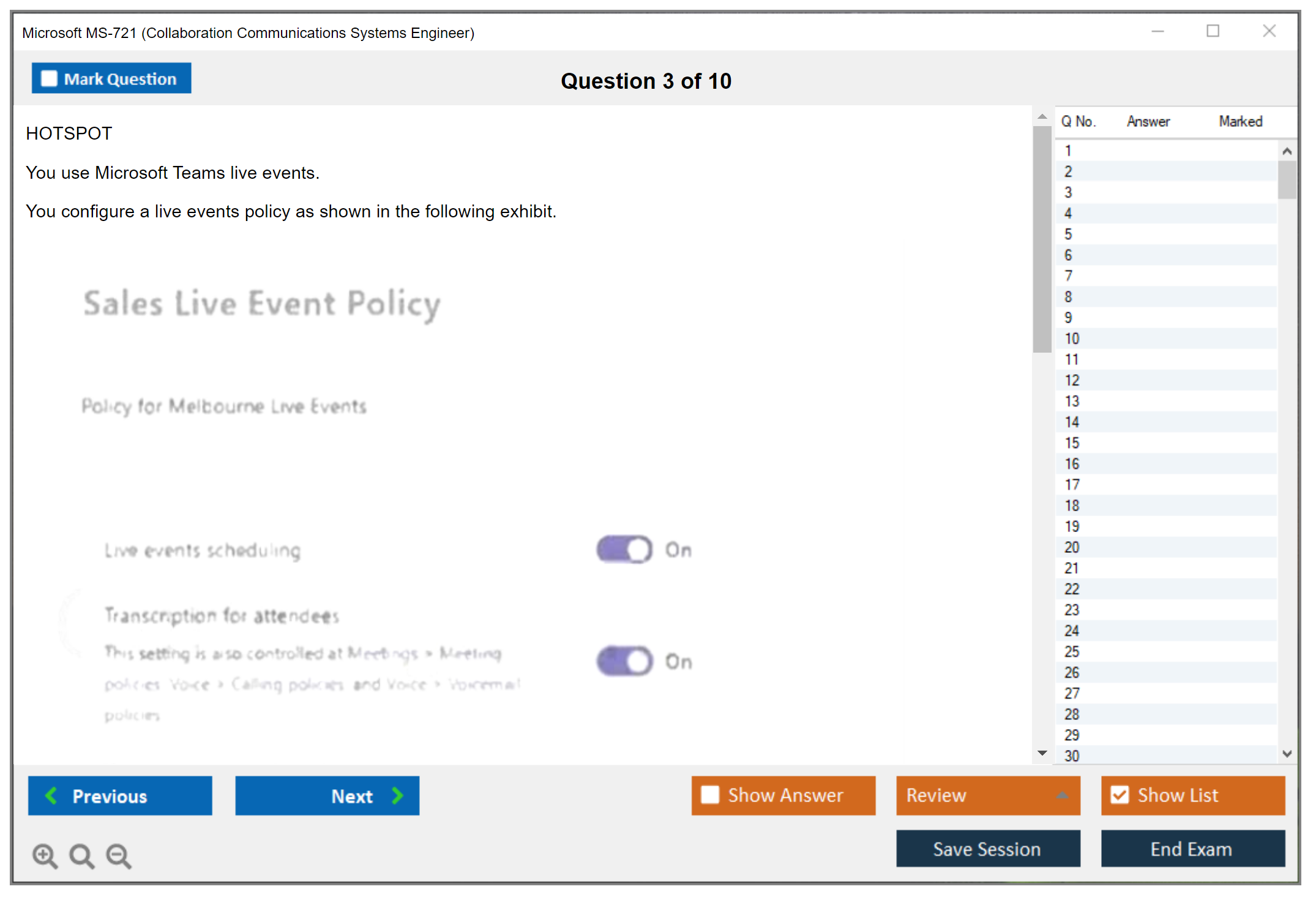The width and height of the screenshot is (1316, 900).
Task: Click the question pane vertical scrollbar thumb
Action: [1042, 239]
